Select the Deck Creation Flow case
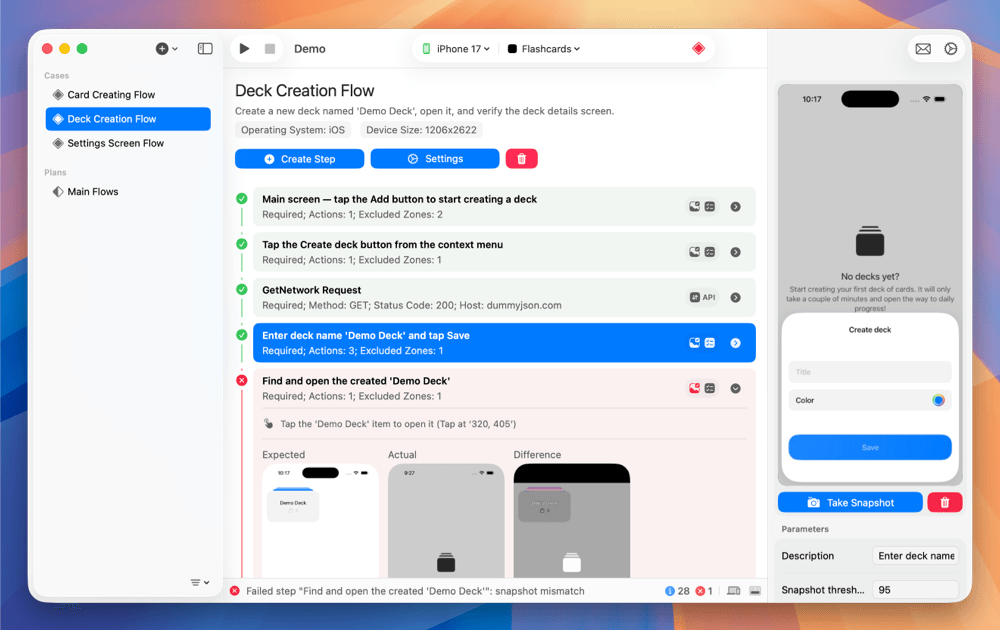Viewport: 1000px width, 630px height. pos(128,119)
